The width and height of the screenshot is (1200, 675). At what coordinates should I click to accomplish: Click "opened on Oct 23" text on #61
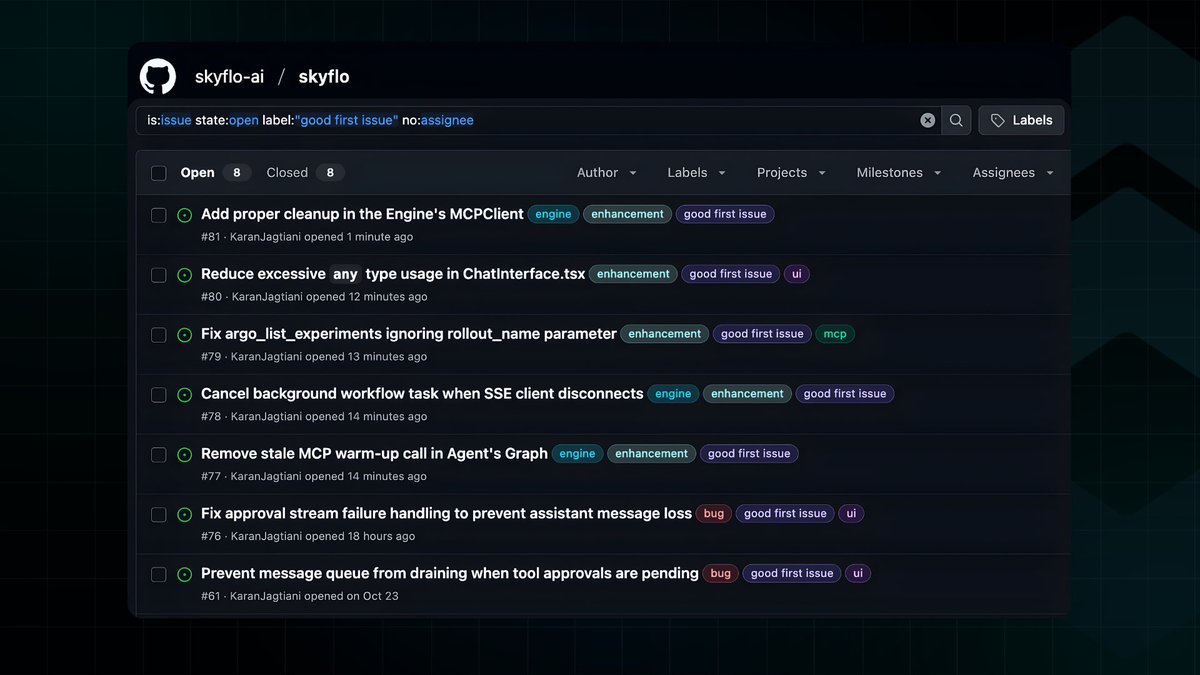[352, 597]
